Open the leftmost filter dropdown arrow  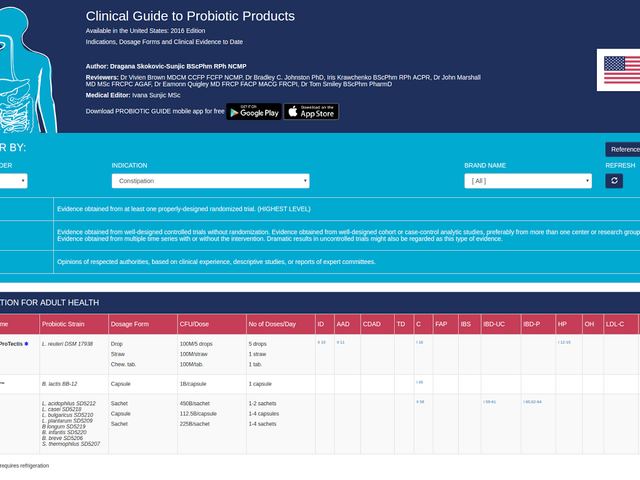click(x=23, y=181)
